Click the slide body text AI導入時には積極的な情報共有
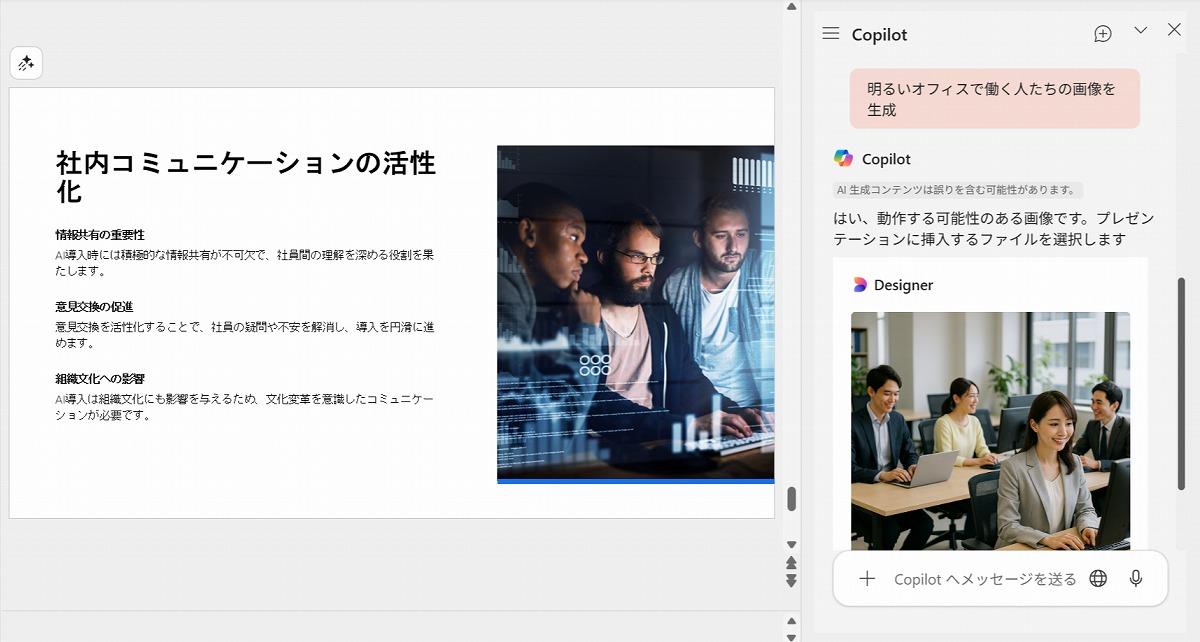The image size is (1200, 642). (x=245, y=263)
